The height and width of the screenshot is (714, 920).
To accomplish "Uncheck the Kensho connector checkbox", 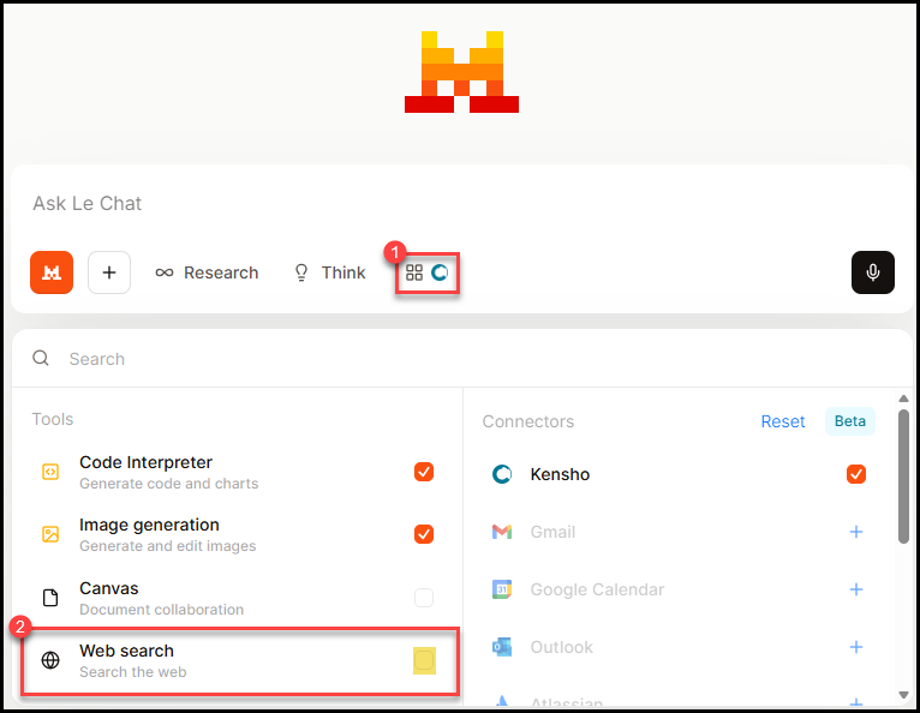I will pos(856,474).
